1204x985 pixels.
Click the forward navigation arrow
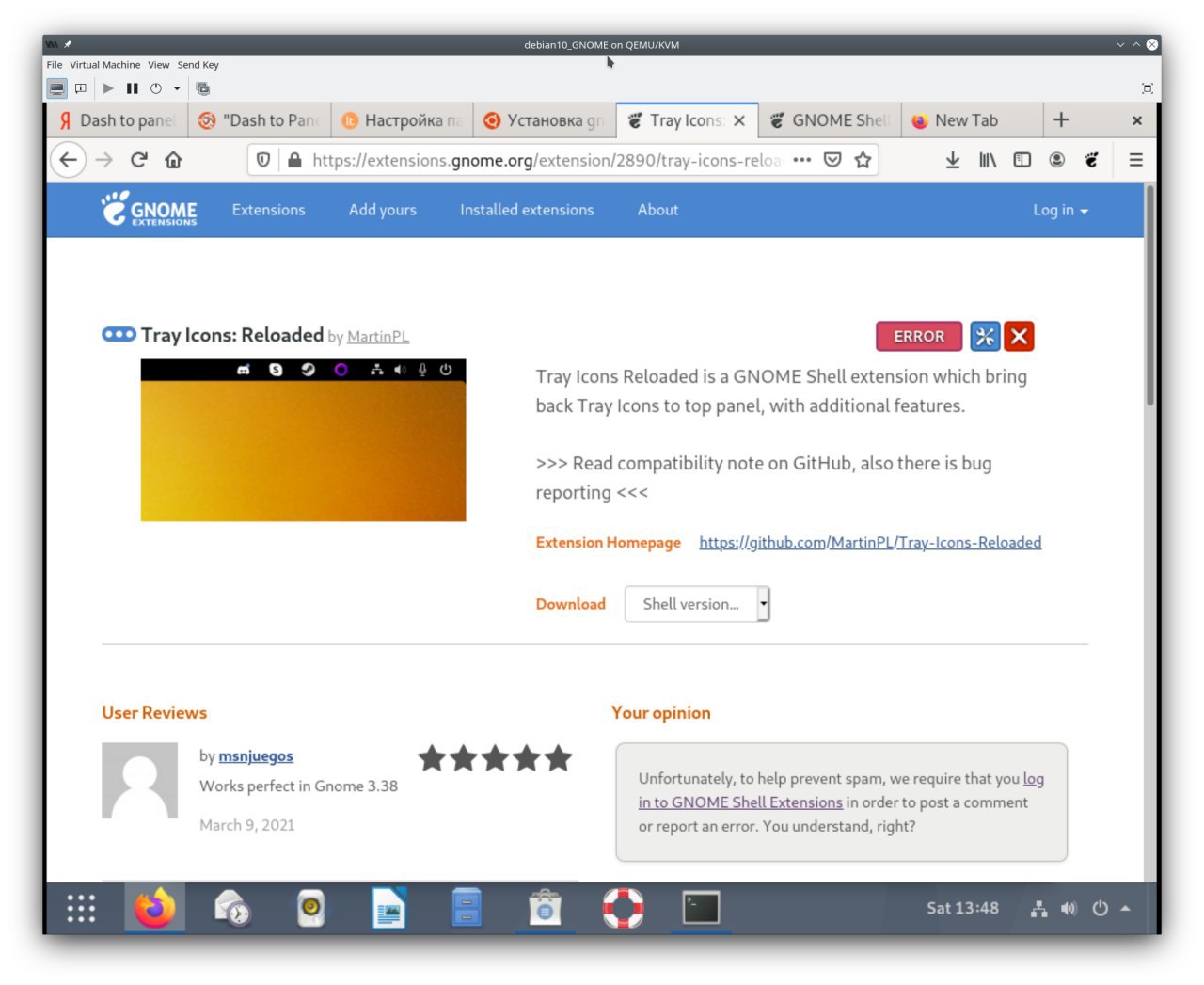104,160
